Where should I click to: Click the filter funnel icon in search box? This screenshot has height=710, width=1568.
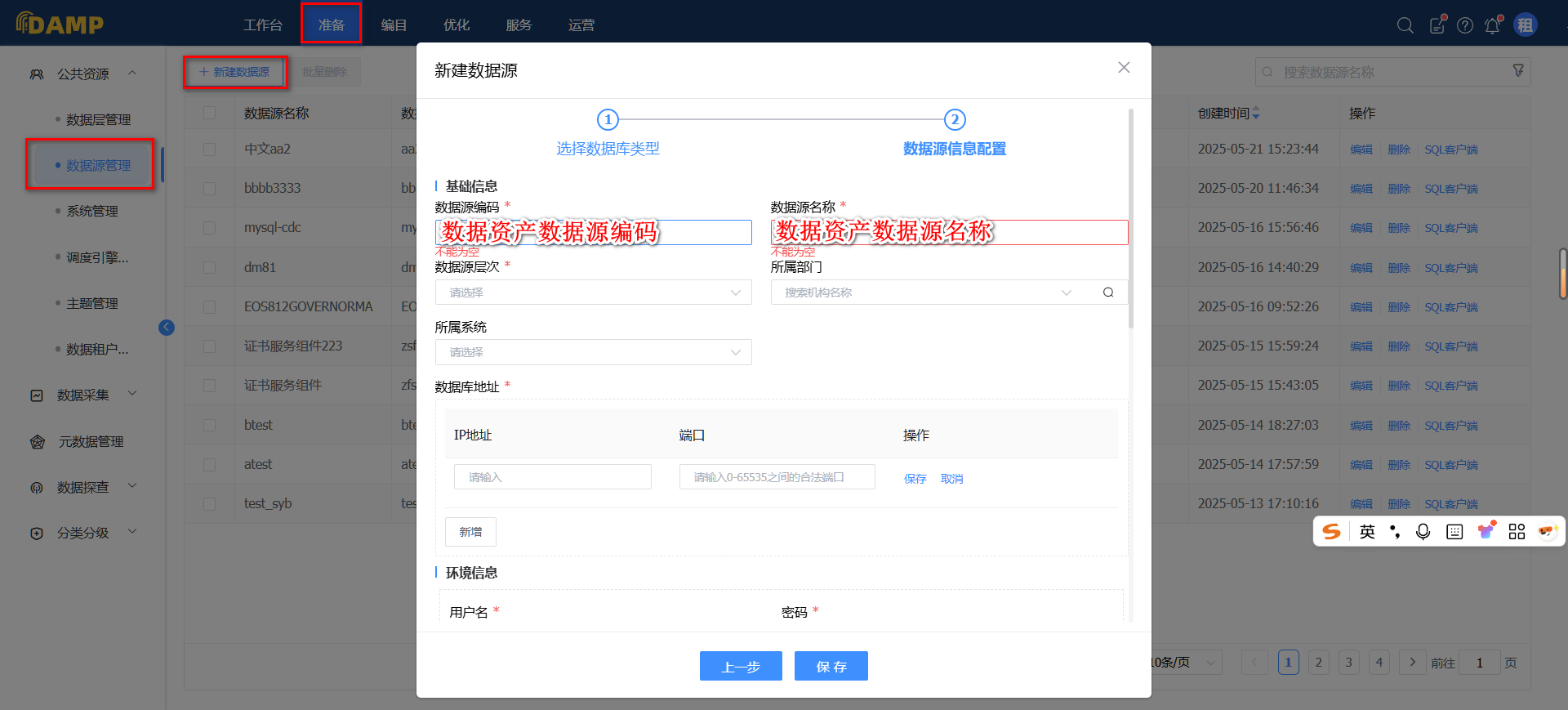pos(1518,71)
